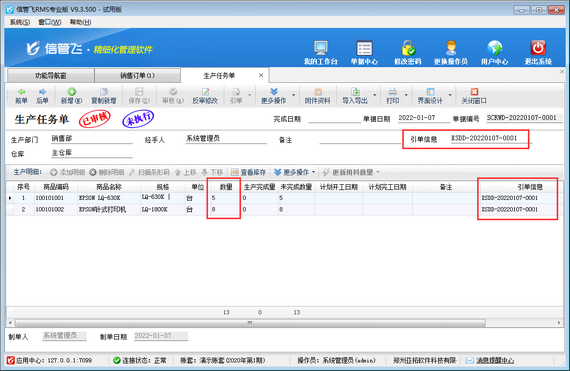Open 我的工作台 workbench icon
The width and height of the screenshot is (570, 371).
click(321, 48)
